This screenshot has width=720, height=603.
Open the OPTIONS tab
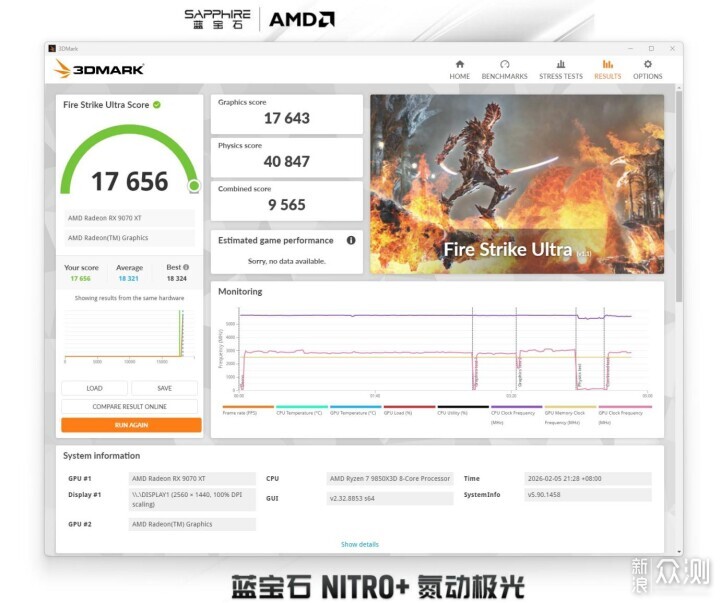click(x=647, y=70)
